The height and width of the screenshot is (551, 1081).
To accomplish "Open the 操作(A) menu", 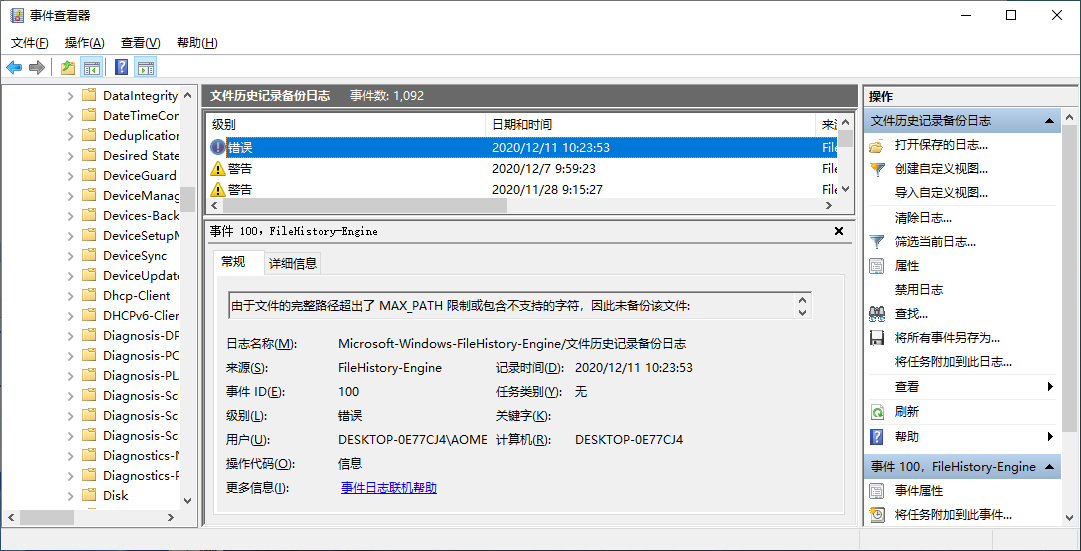I will point(84,43).
